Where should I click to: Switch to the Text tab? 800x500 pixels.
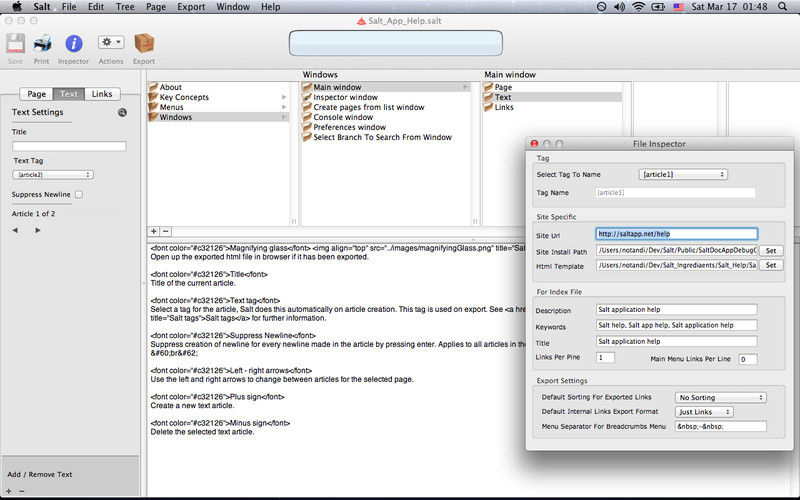[x=68, y=94]
